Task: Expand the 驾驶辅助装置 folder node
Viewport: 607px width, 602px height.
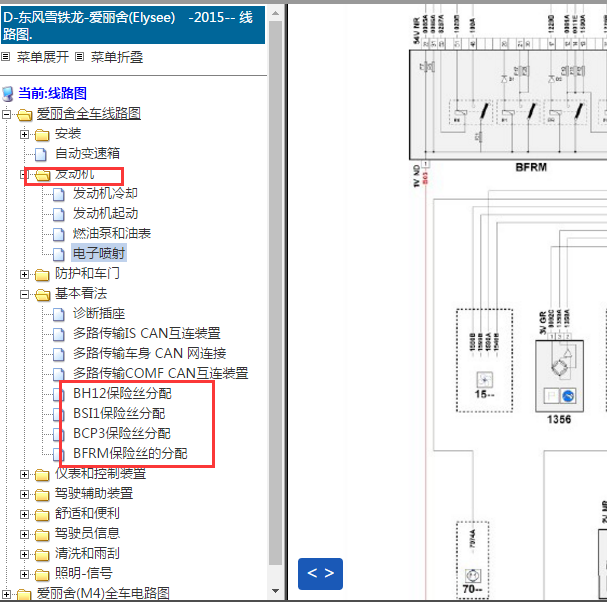Action: coord(24,494)
